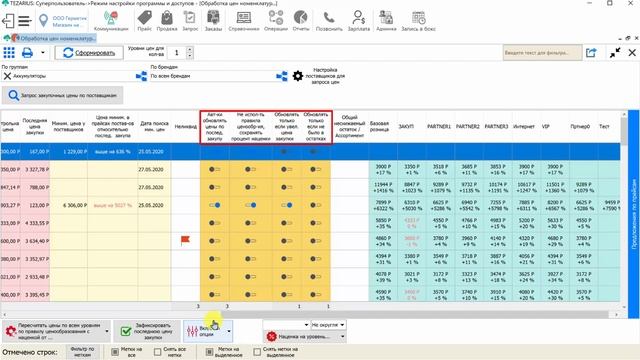Open the Зарплата salary icon
Image resolution: width=640 pixels, height=360 pixels.
pyautogui.click(x=359, y=21)
